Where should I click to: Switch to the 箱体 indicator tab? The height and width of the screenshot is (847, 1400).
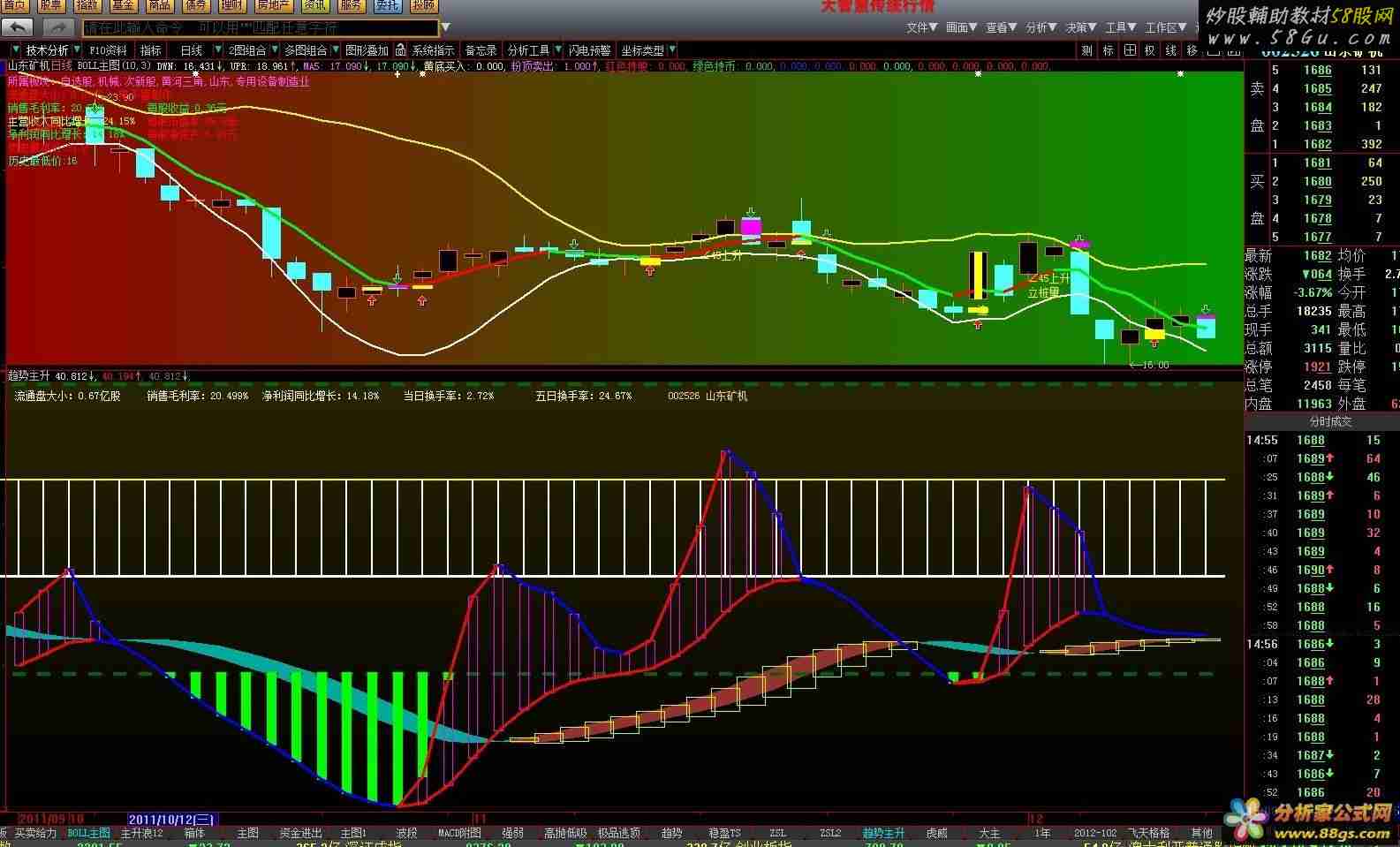(194, 833)
